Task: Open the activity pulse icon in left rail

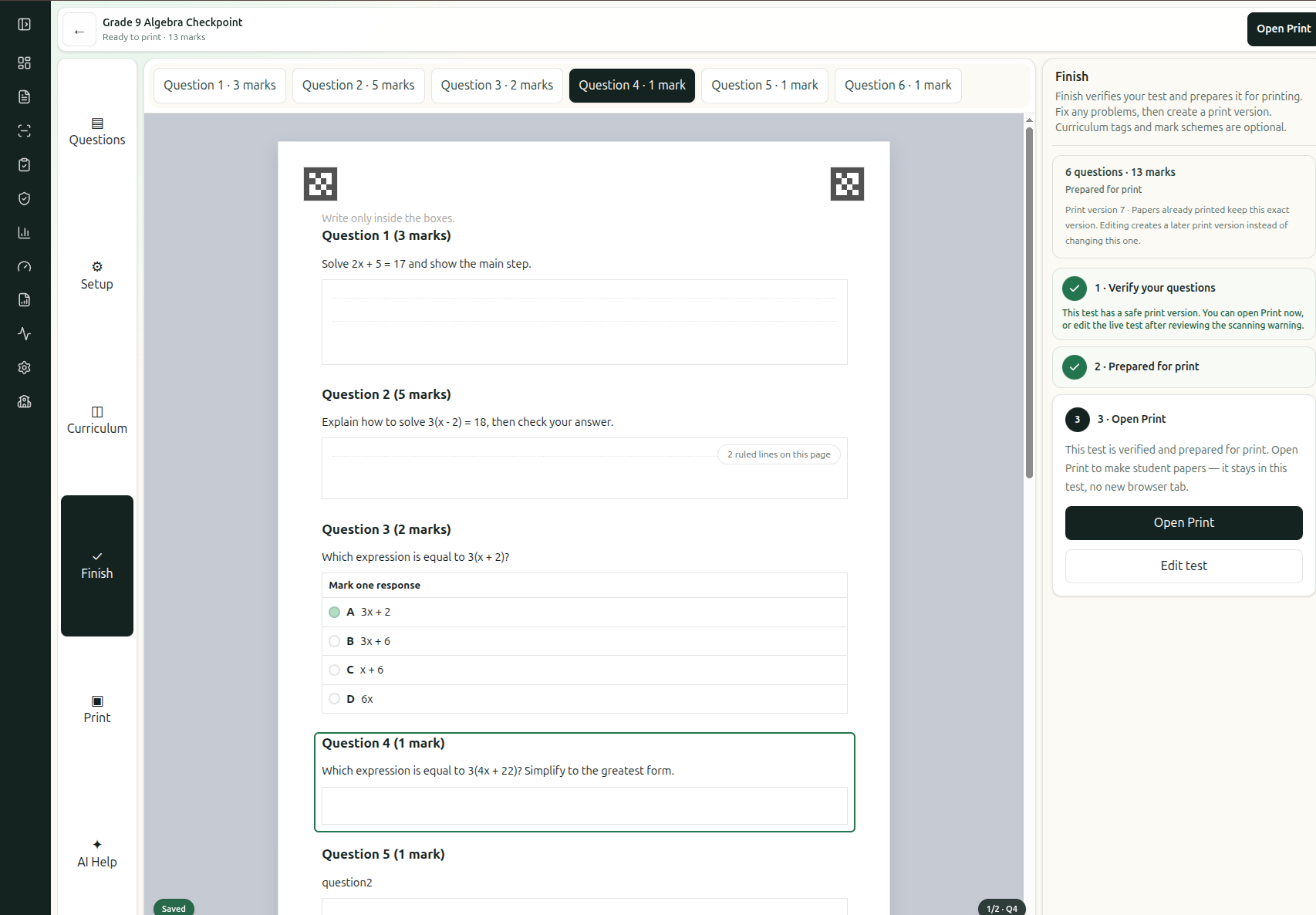Action: pos(25,334)
